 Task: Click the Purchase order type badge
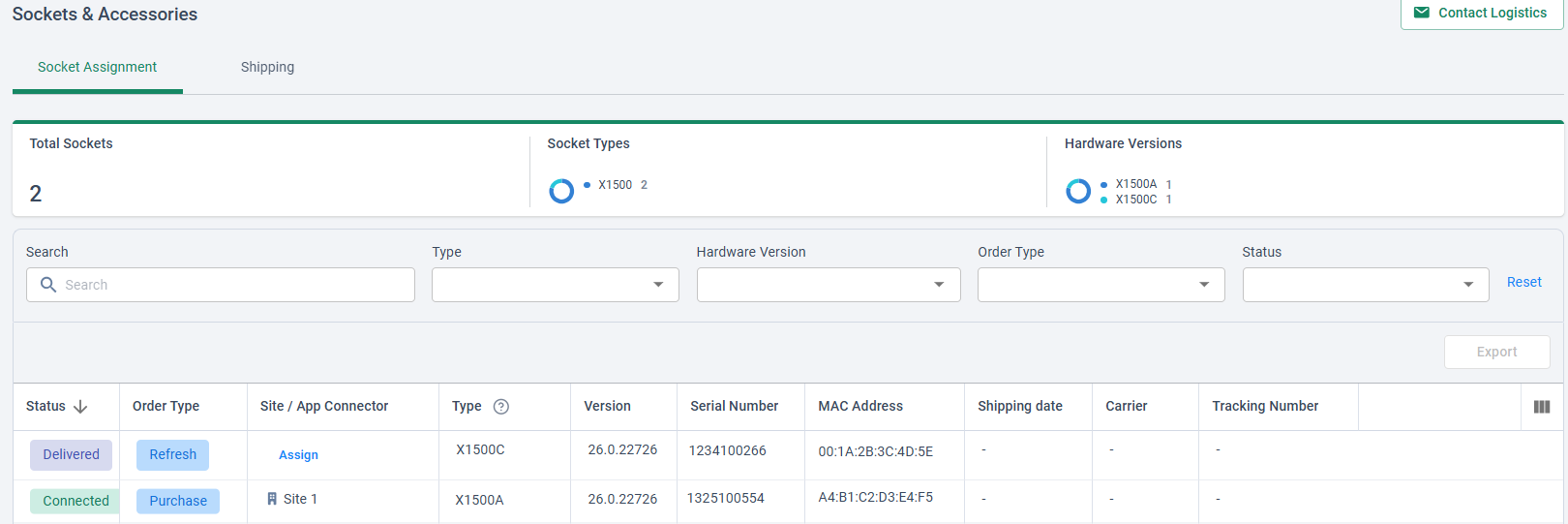click(178, 501)
